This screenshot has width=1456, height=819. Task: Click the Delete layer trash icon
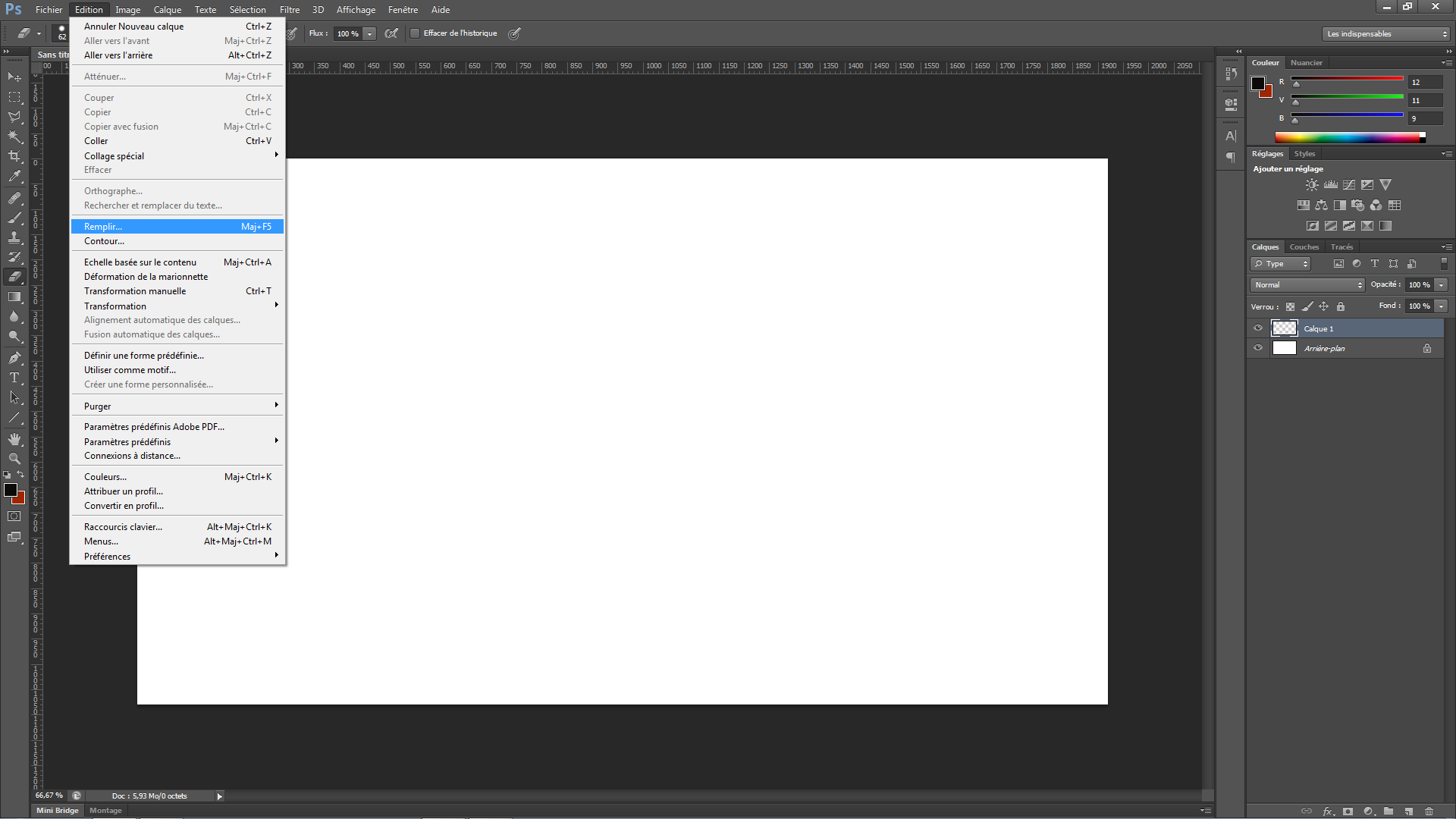tap(1429, 811)
